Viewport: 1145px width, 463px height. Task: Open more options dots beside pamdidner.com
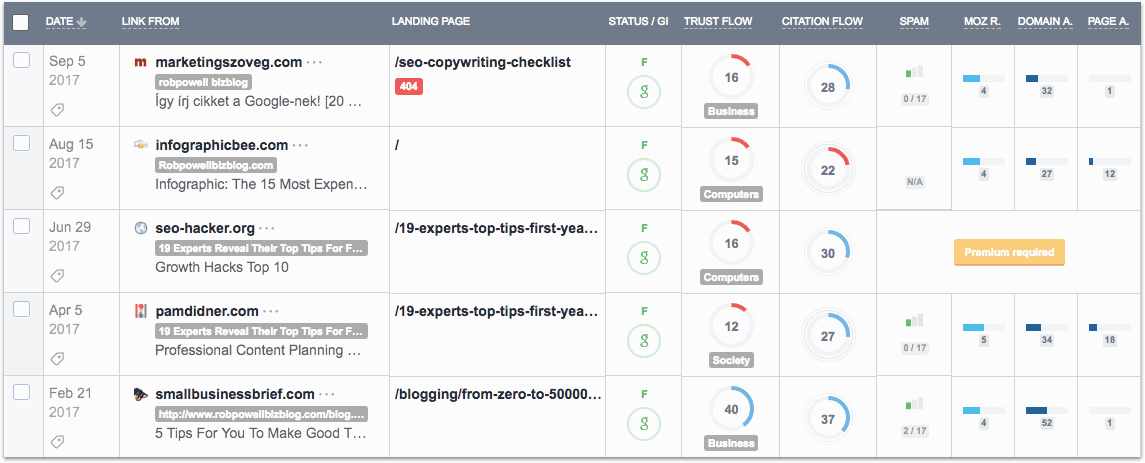271,311
